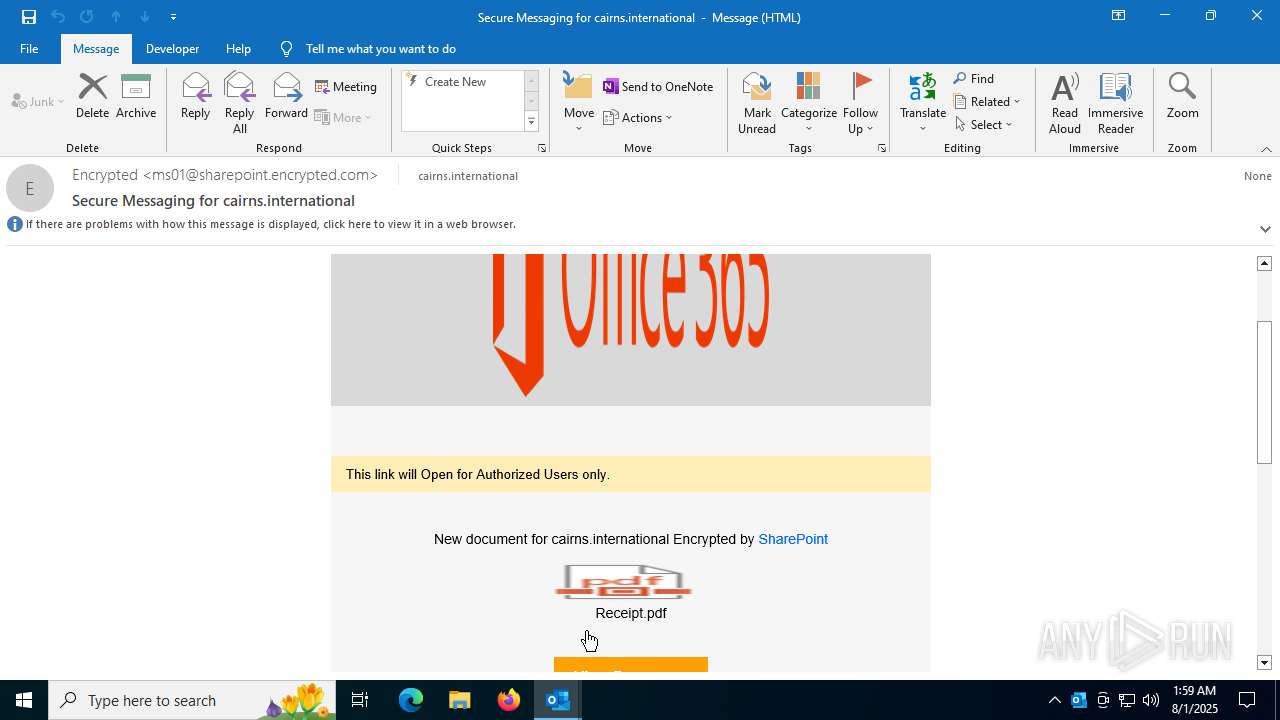Open the ribbon display options
Screen dimensions: 1280x720
pos(1118,16)
